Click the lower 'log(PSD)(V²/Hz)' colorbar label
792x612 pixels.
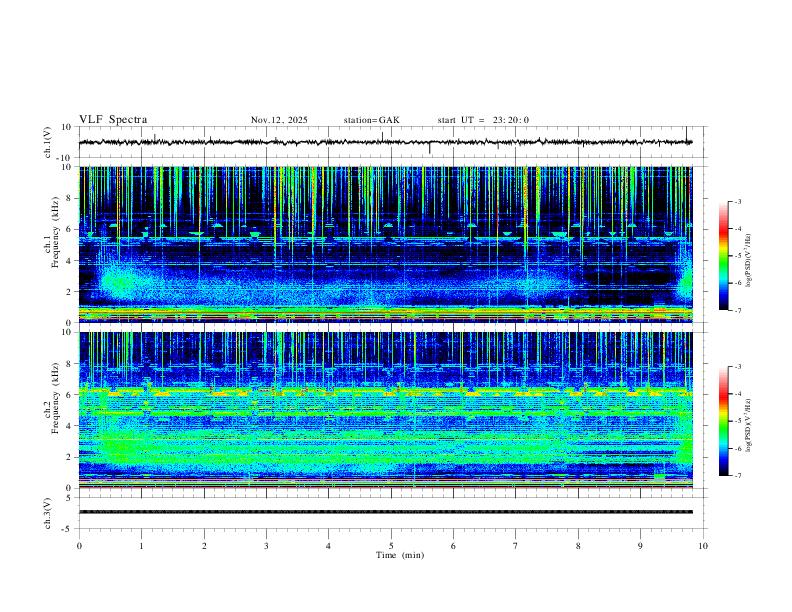pos(748,425)
